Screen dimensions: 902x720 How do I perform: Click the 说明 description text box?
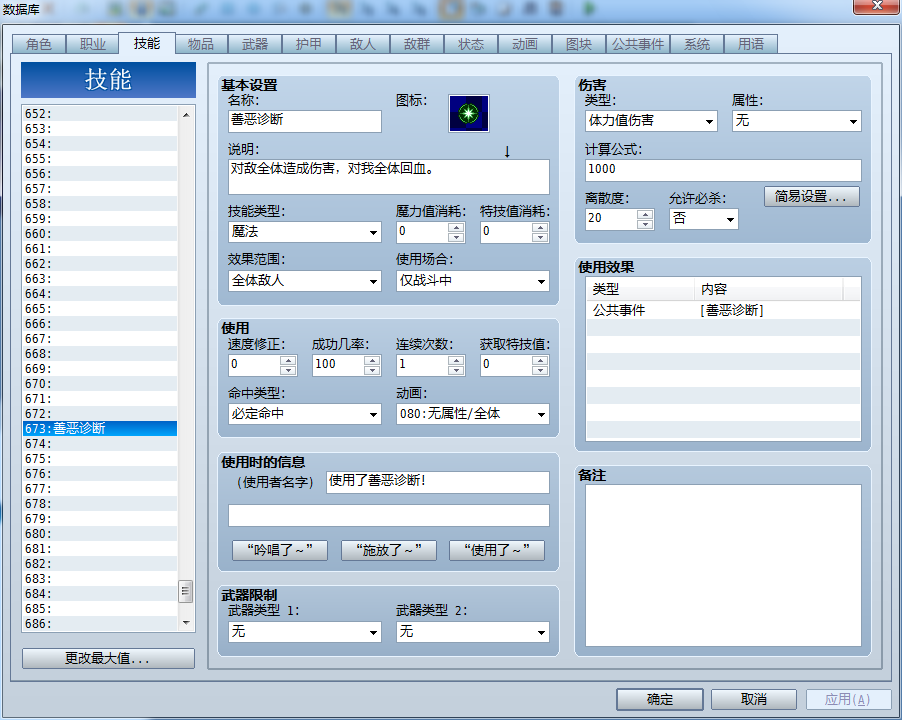click(388, 177)
